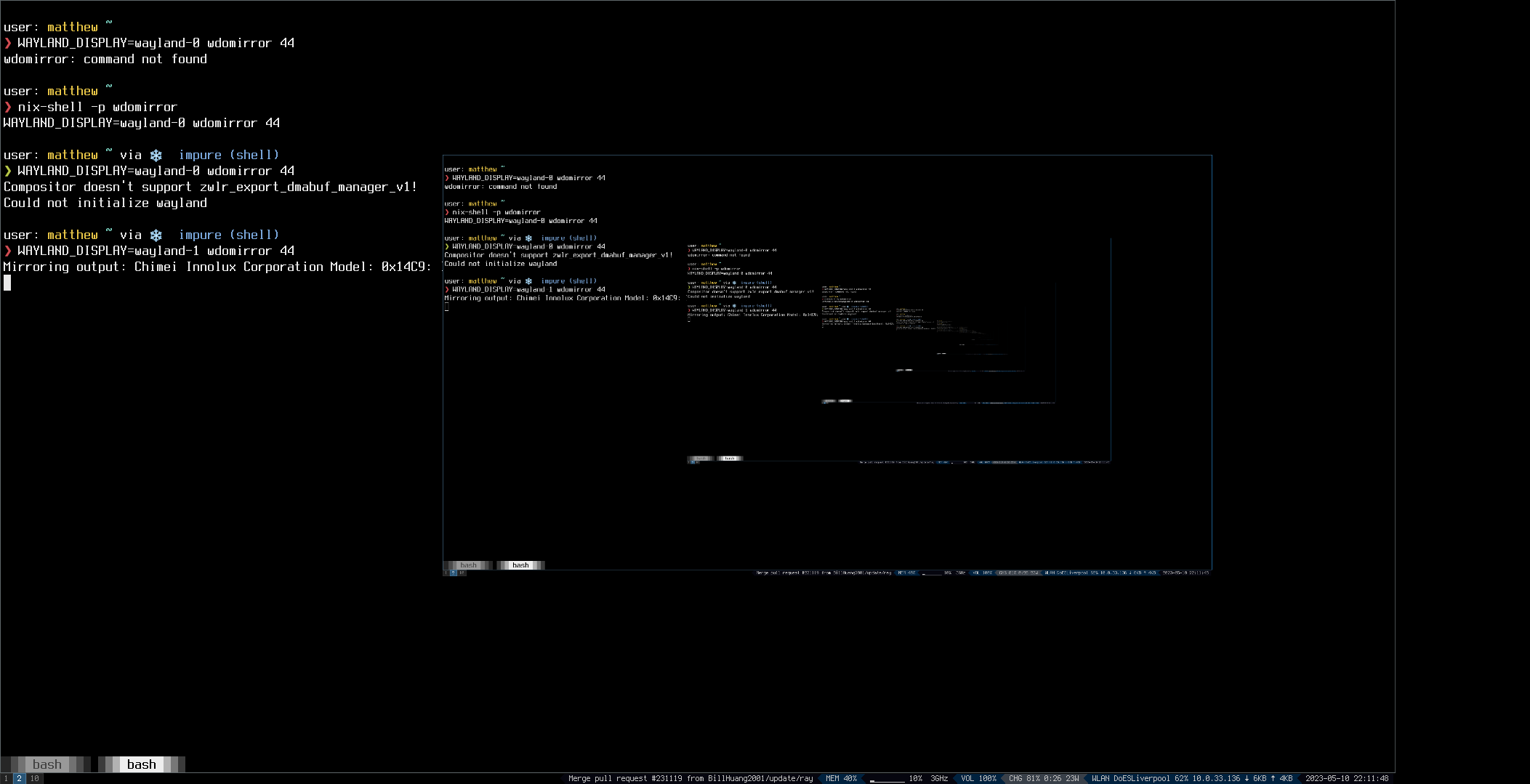Select tmux window number 1
The image size is (1530, 784).
pyautogui.click(x=6, y=777)
